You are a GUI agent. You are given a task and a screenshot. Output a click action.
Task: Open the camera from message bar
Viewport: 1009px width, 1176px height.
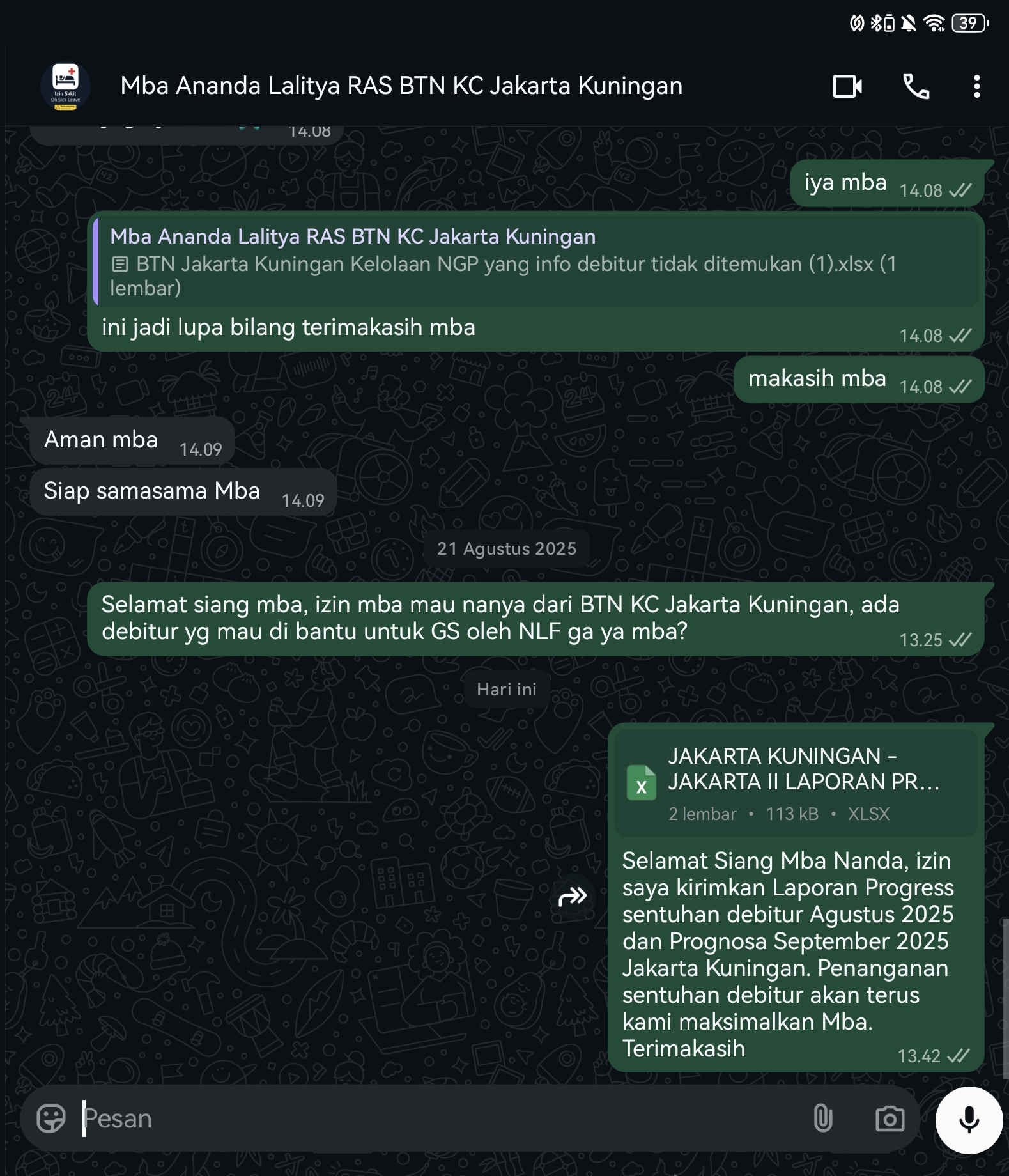pyautogui.click(x=890, y=1118)
